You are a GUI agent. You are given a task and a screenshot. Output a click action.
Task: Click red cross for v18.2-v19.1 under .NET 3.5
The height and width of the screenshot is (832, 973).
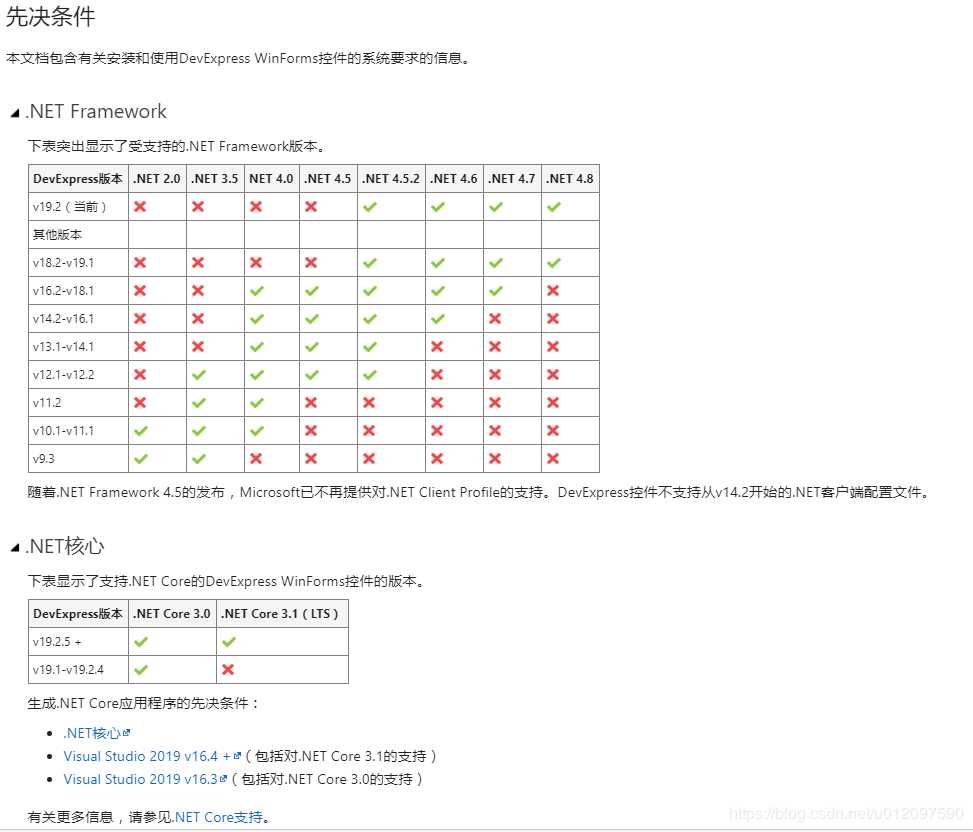pyautogui.click(x=198, y=262)
